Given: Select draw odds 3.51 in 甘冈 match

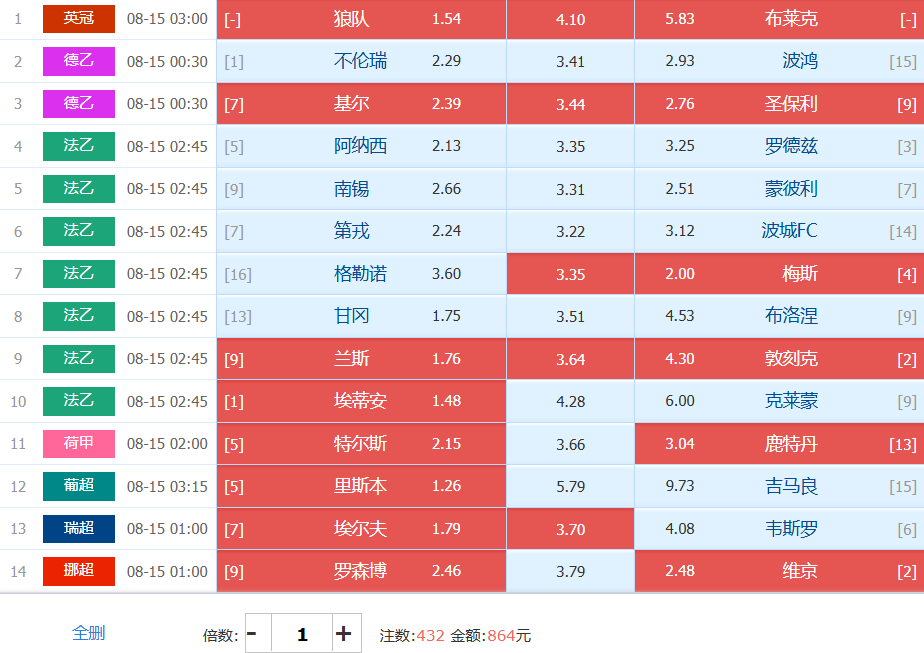Looking at the screenshot, I should [x=570, y=316].
